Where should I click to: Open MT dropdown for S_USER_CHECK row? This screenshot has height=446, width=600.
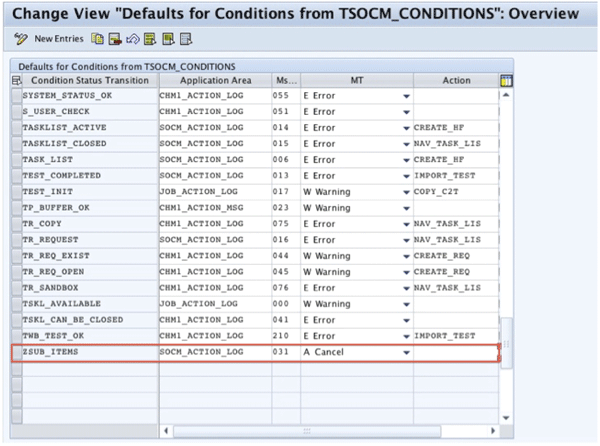pos(406,112)
